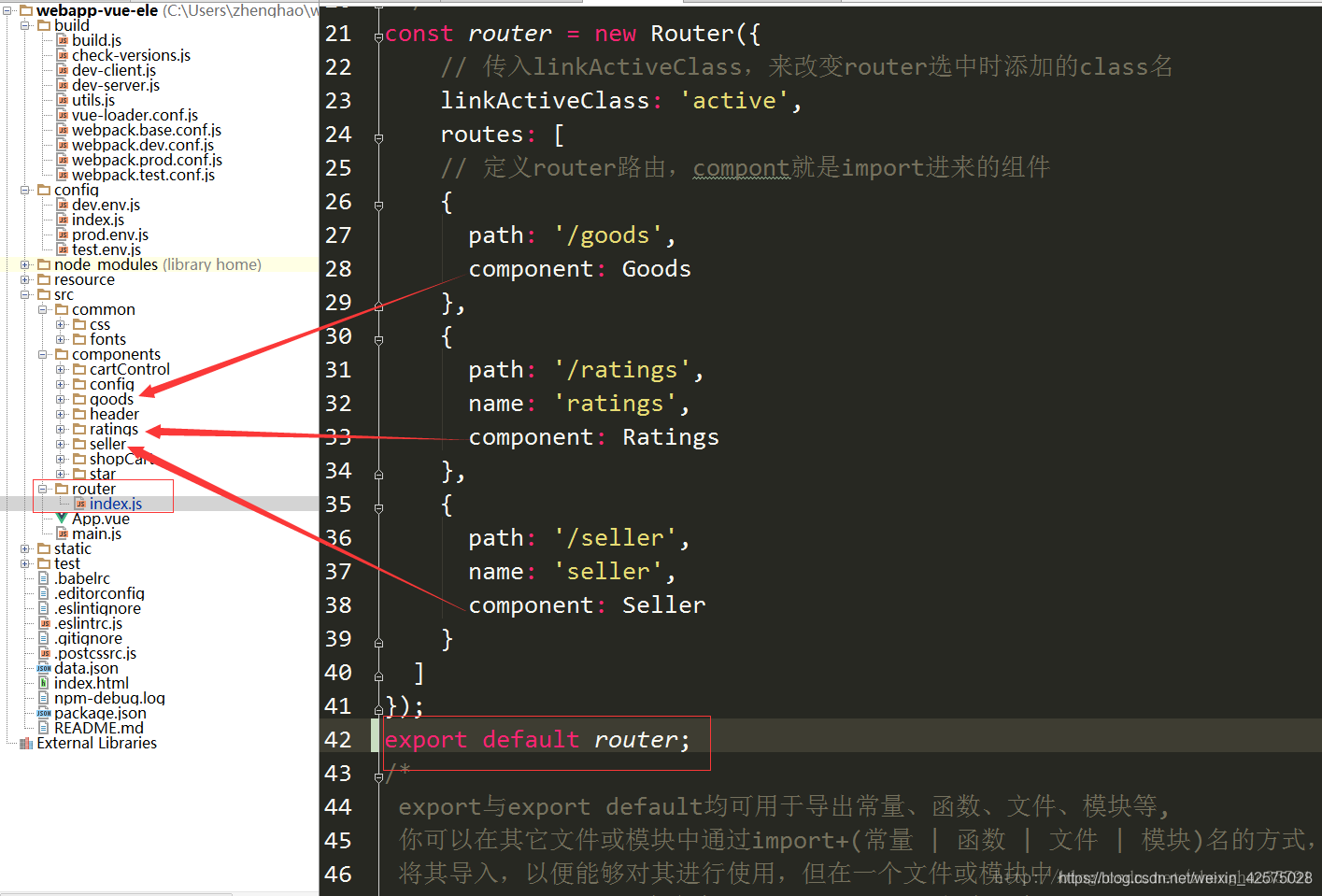This screenshot has height=896, width=1322.
Task: Click folder icon of node_modules
Action: click(44, 264)
